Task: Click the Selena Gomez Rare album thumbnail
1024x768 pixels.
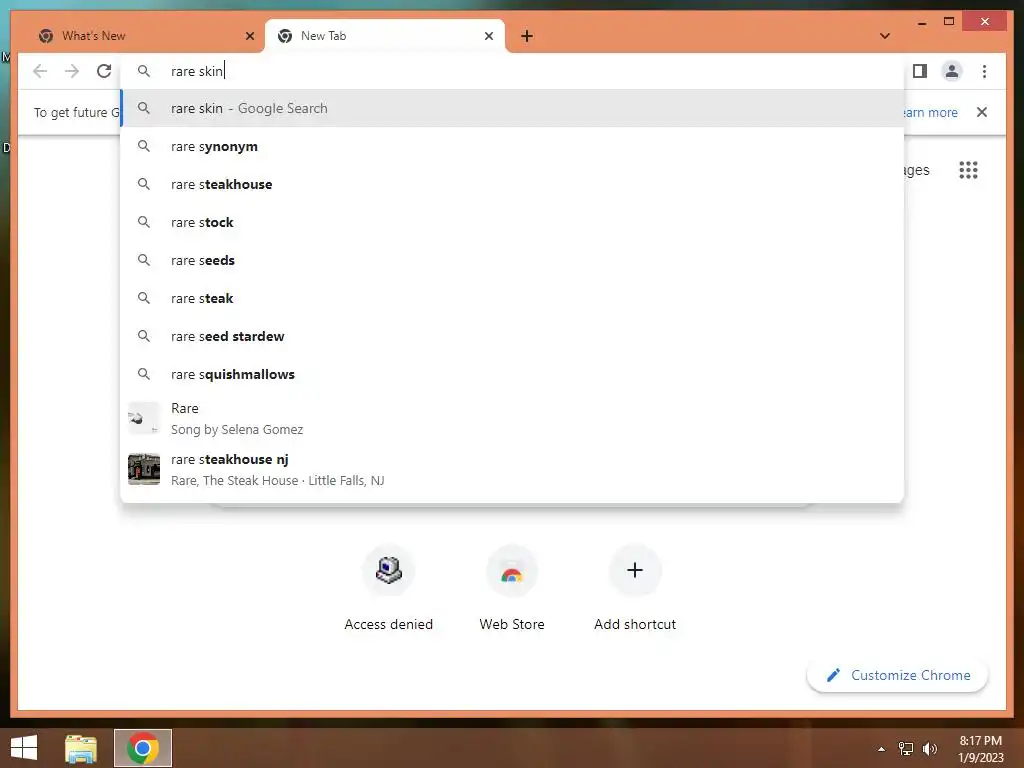Action: (144, 418)
